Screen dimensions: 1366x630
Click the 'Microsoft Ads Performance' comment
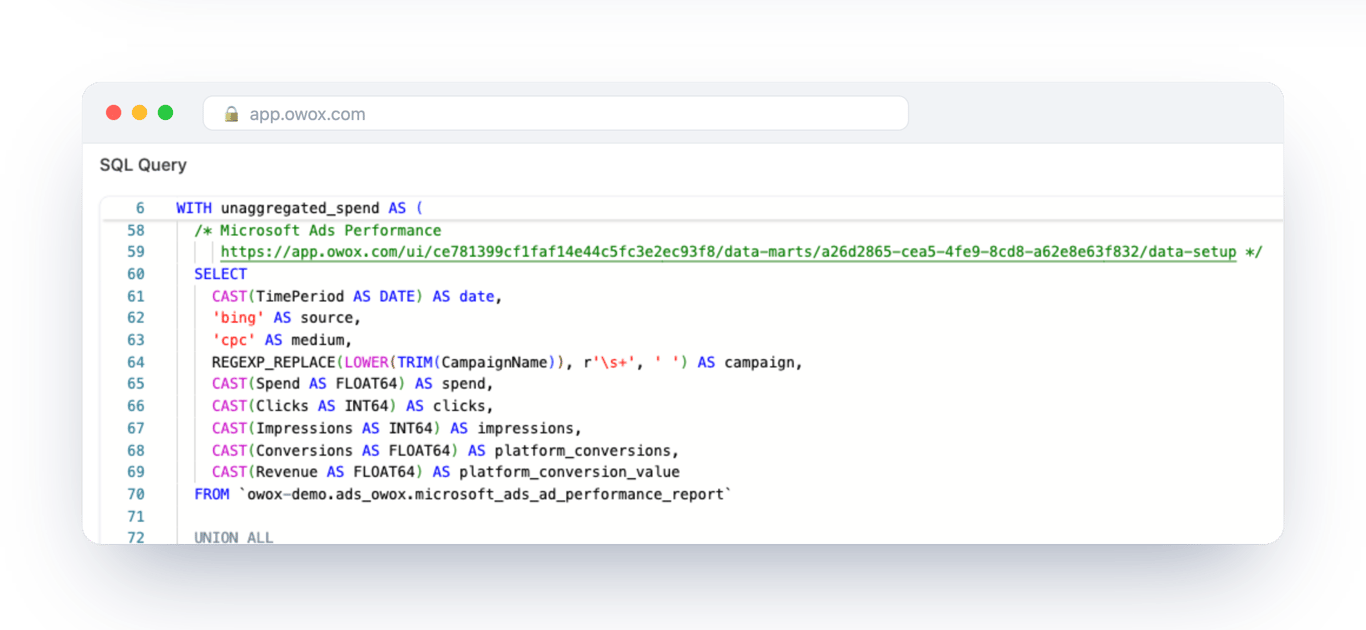(x=331, y=230)
